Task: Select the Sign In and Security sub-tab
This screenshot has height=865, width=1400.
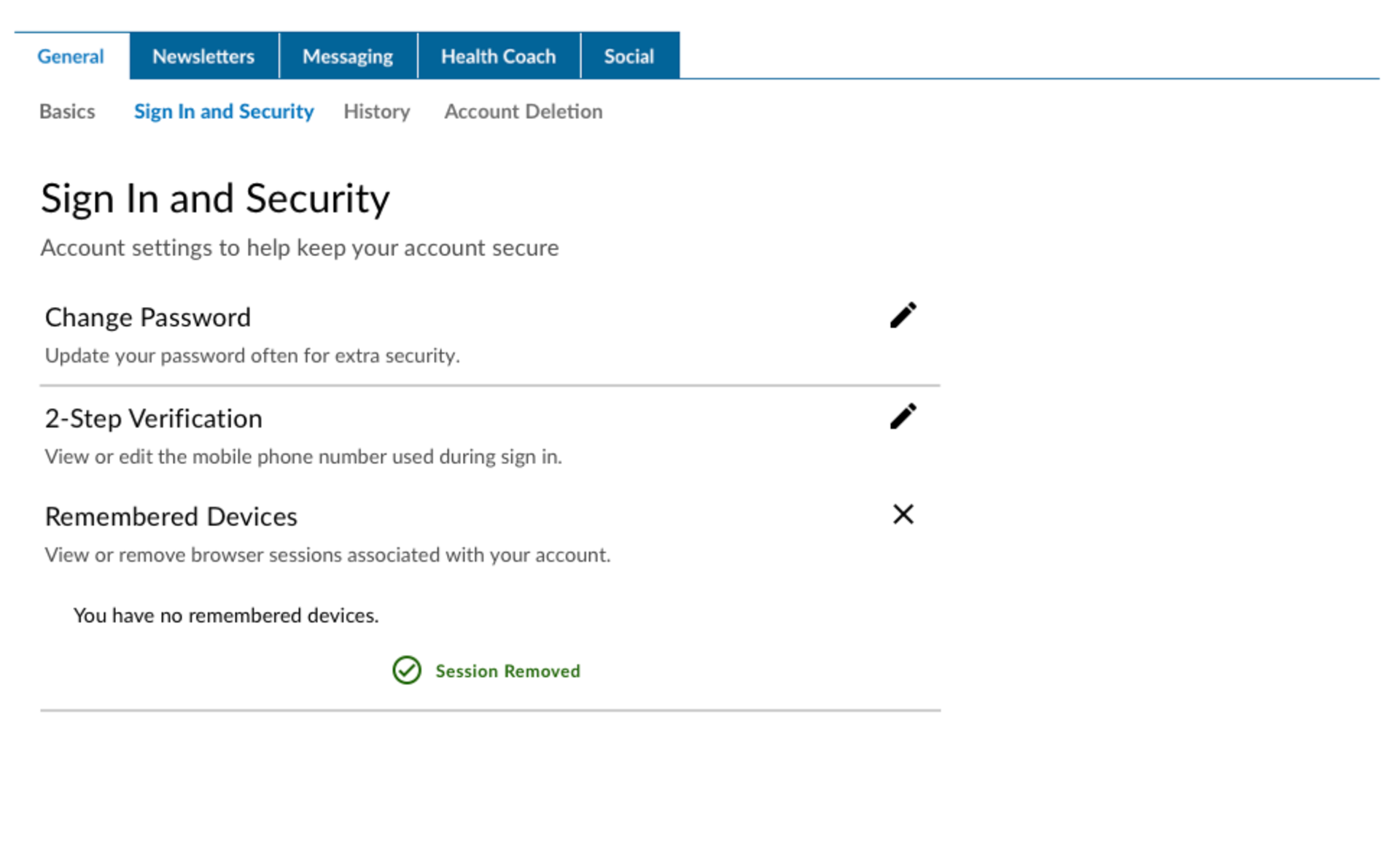Action: pos(224,112)
